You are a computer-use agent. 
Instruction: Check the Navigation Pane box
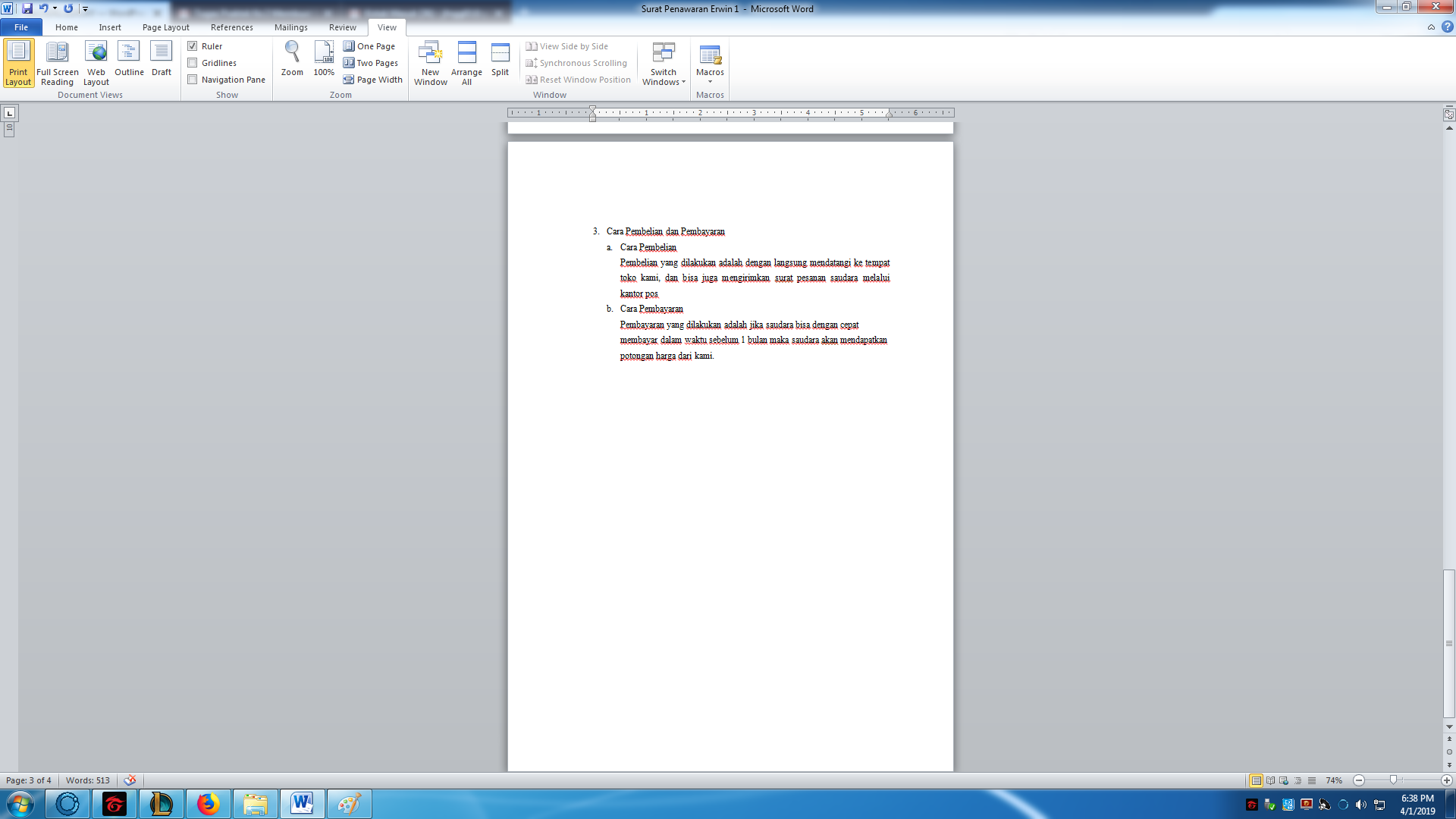193,80
